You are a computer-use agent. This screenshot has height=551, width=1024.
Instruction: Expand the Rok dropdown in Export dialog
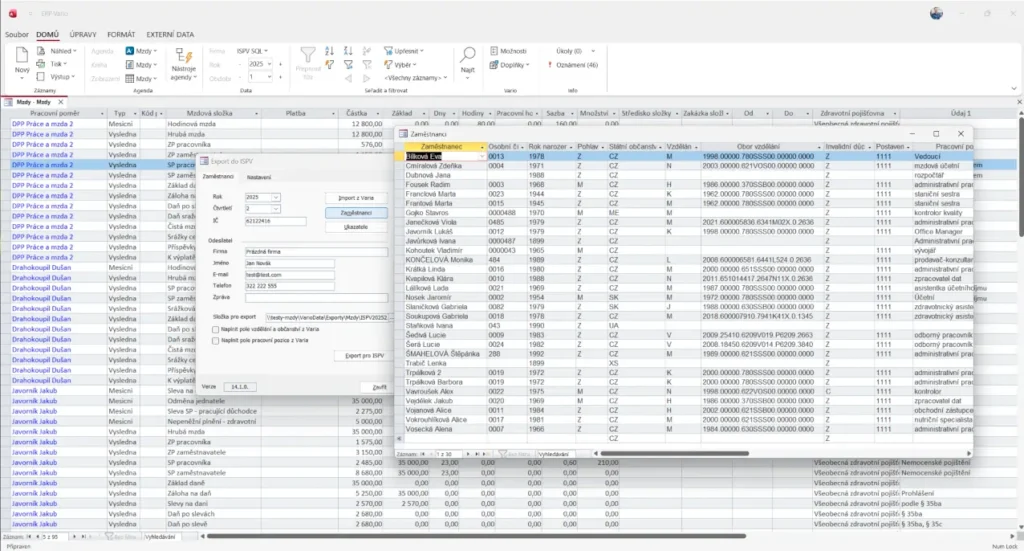pyautogui.click(x=276, y=197)
